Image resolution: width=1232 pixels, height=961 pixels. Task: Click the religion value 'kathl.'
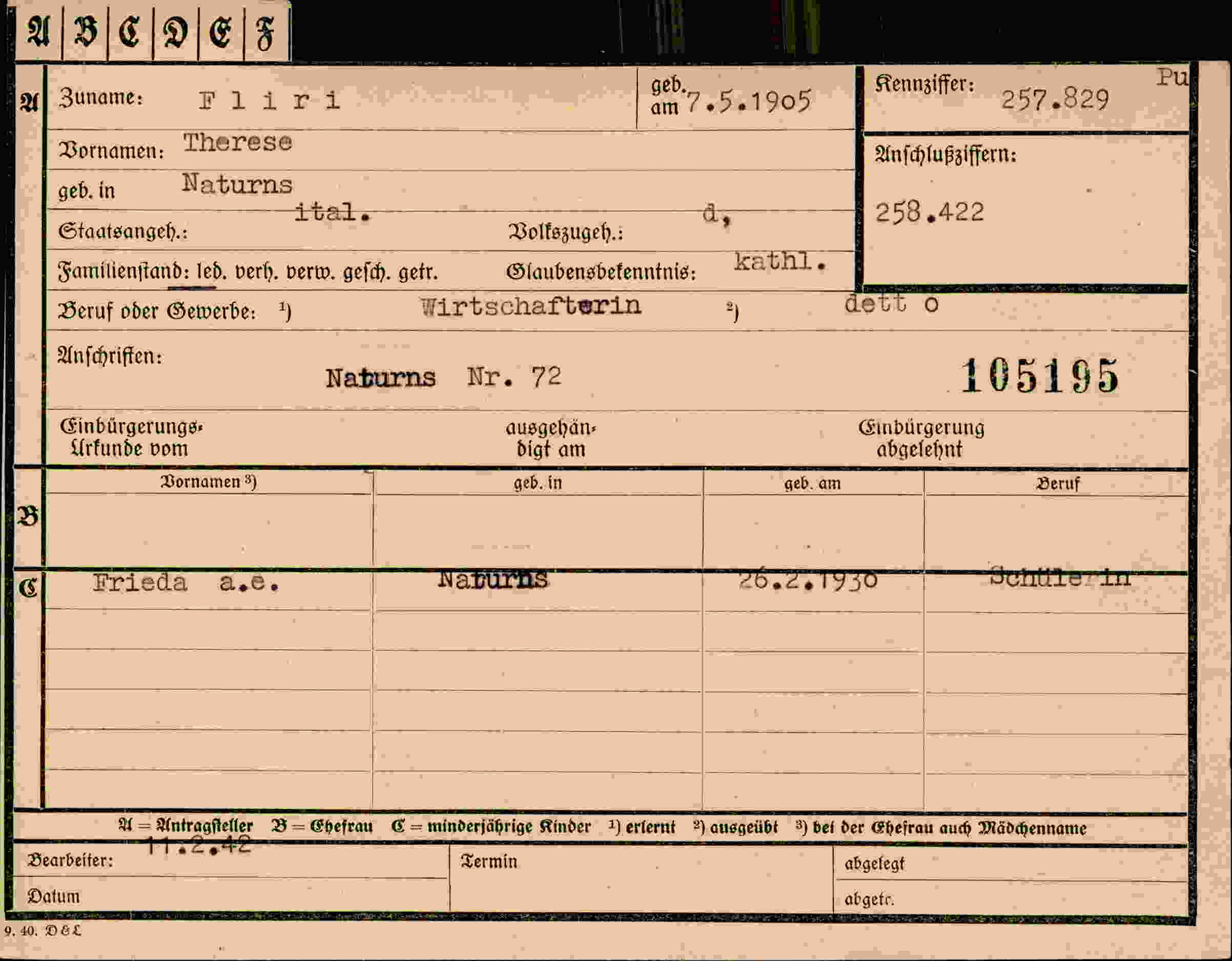pyautogui.click(x=780, y=261)
